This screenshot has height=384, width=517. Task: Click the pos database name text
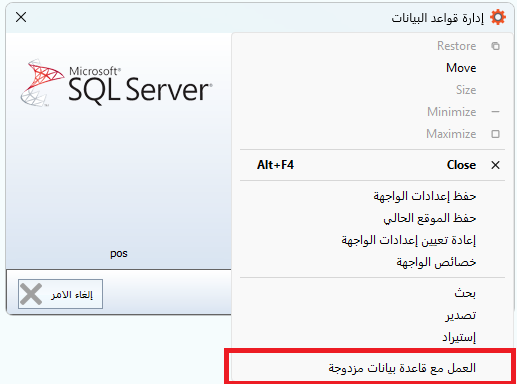119,254
